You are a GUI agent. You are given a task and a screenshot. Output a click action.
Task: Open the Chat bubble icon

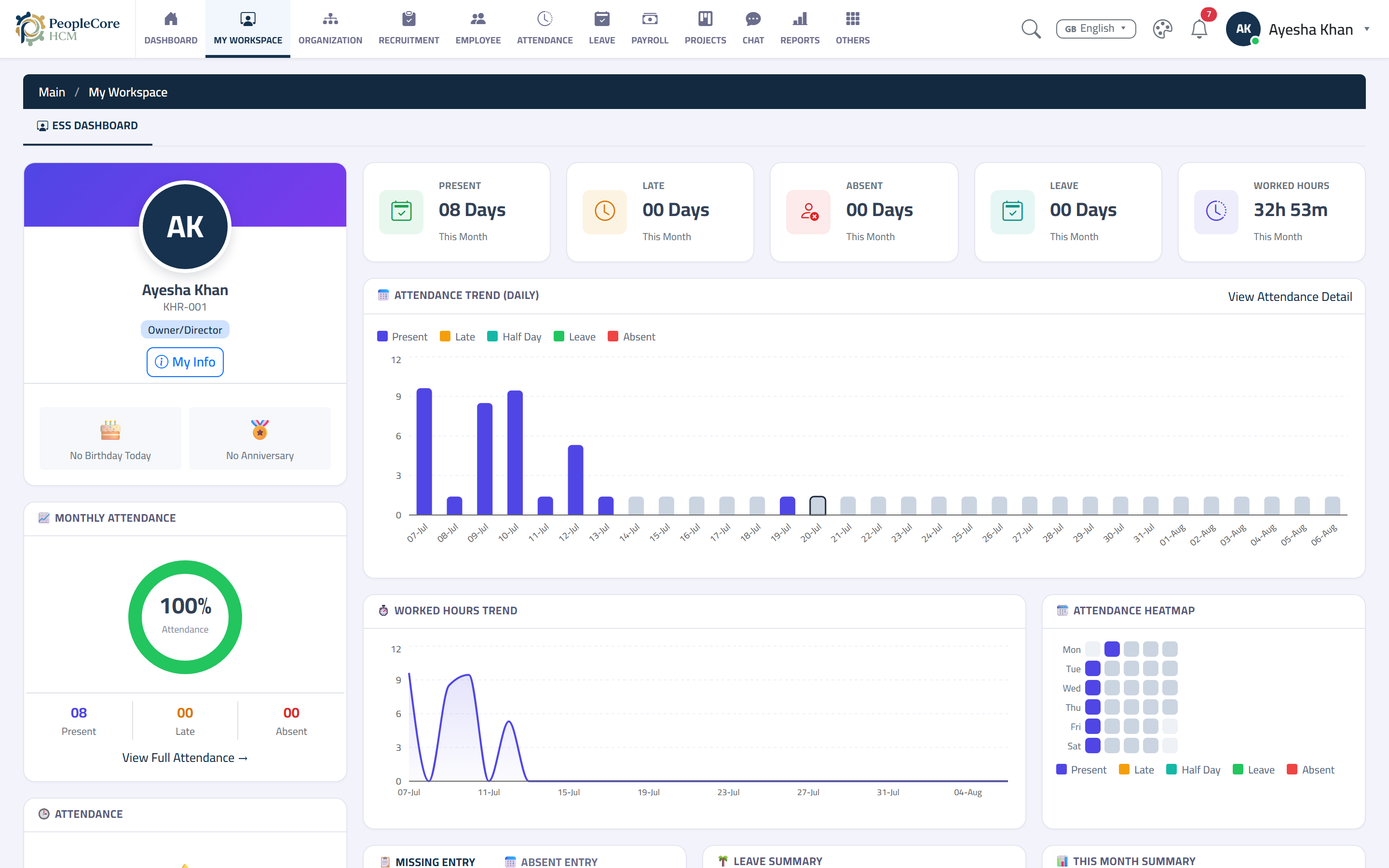point(753,19)
